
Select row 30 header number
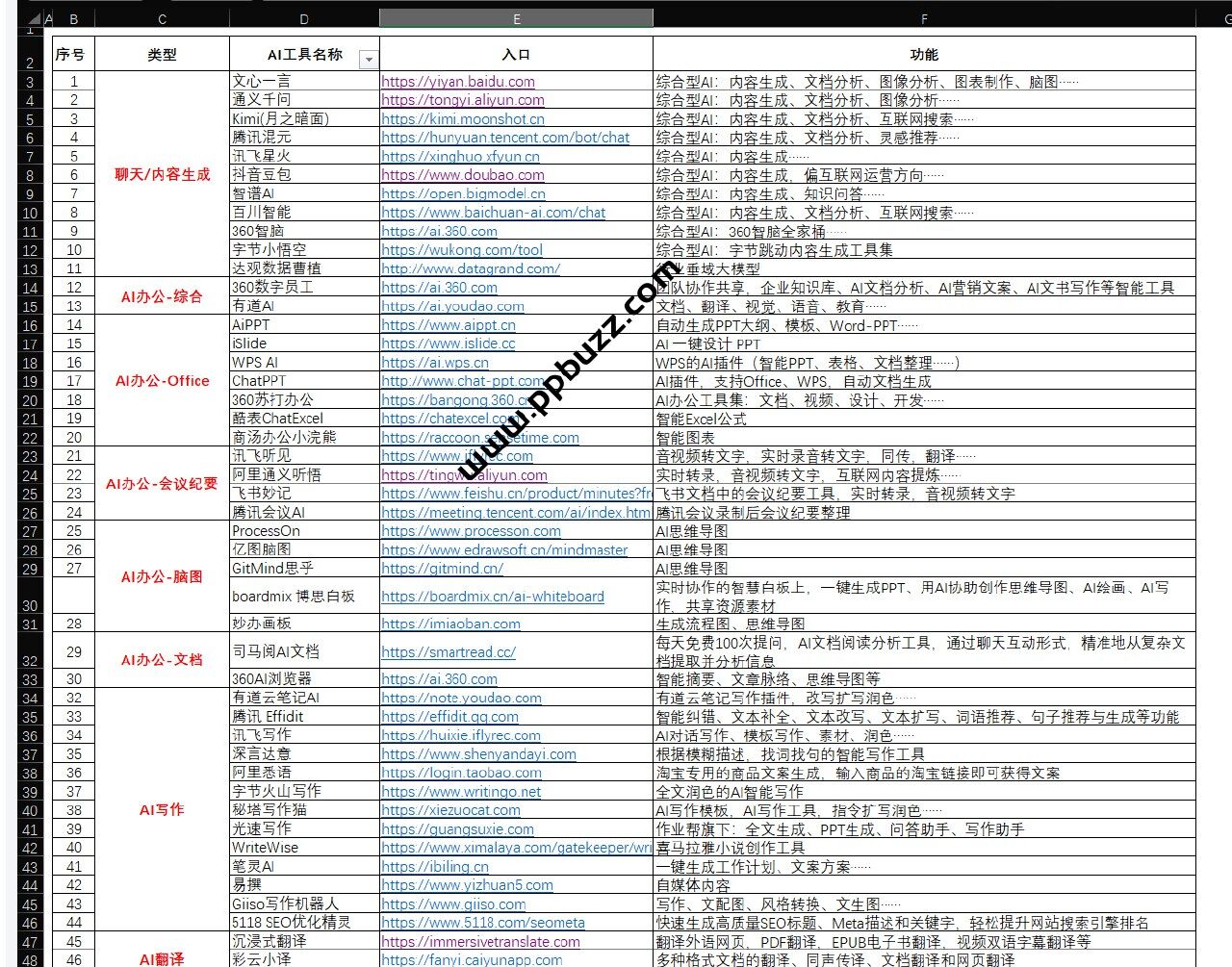point(30,596)
